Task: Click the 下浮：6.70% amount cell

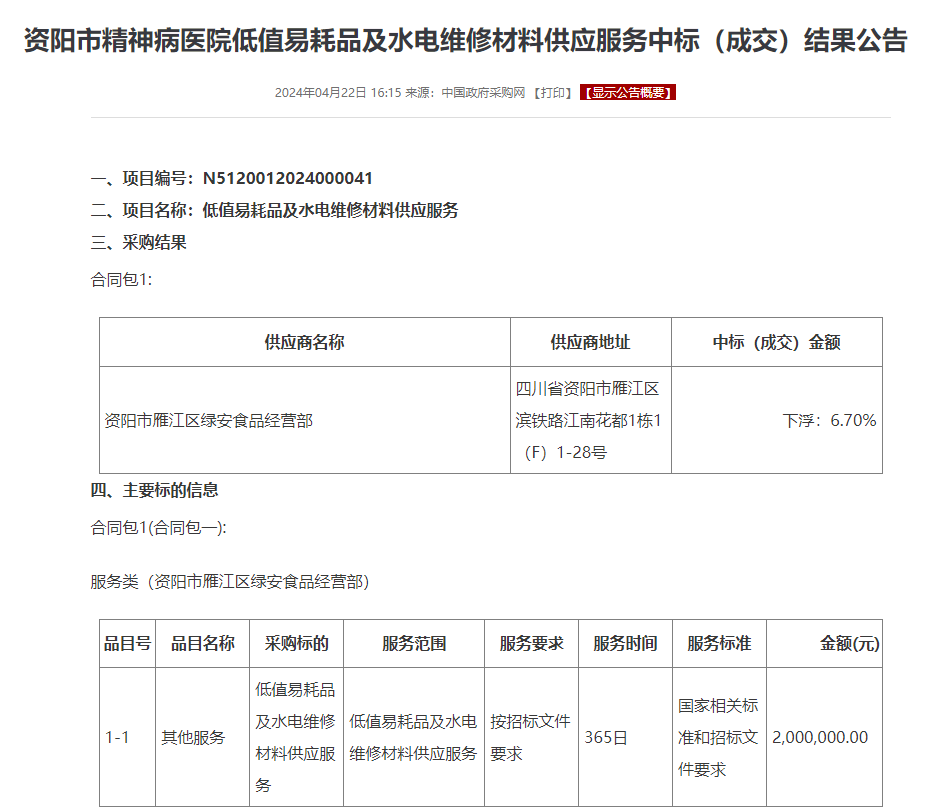Action: click(x=777, y=420)
